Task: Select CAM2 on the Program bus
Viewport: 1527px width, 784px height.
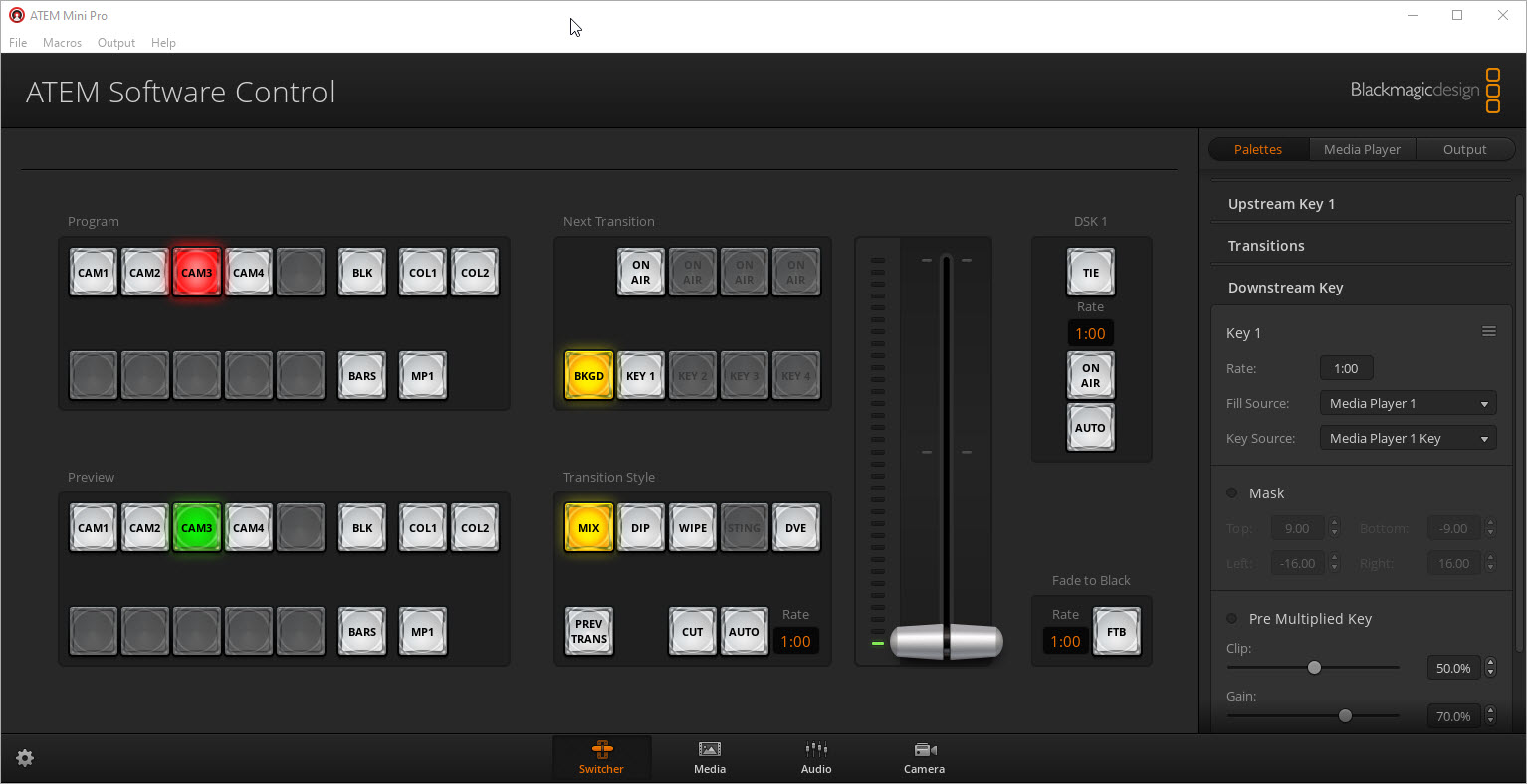Action: point(145,273)
